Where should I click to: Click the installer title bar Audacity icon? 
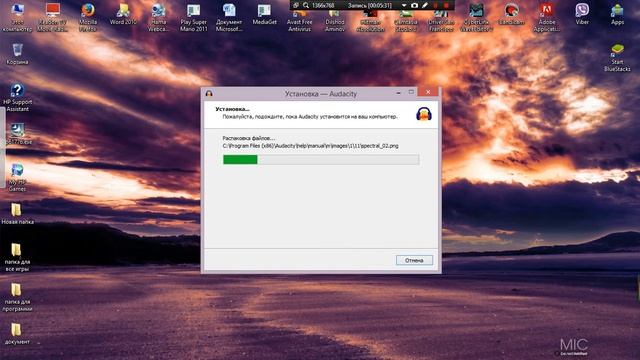[x=209, y=94]
